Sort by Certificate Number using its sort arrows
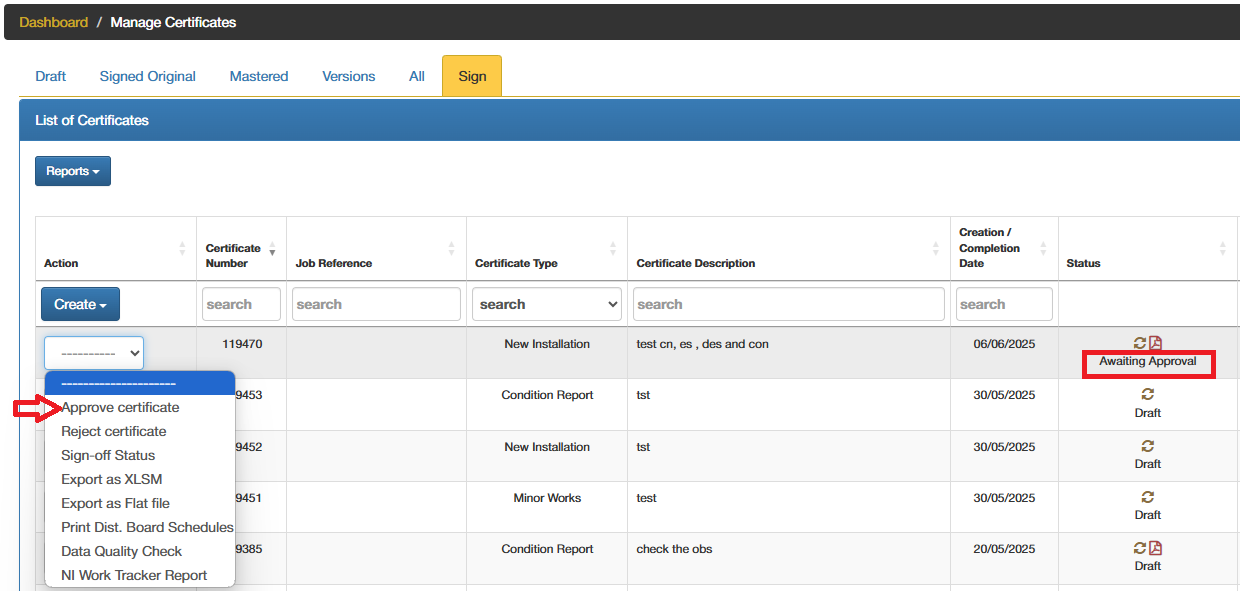The width and height of the screenshot is (1240, 591). coord(270,247)
